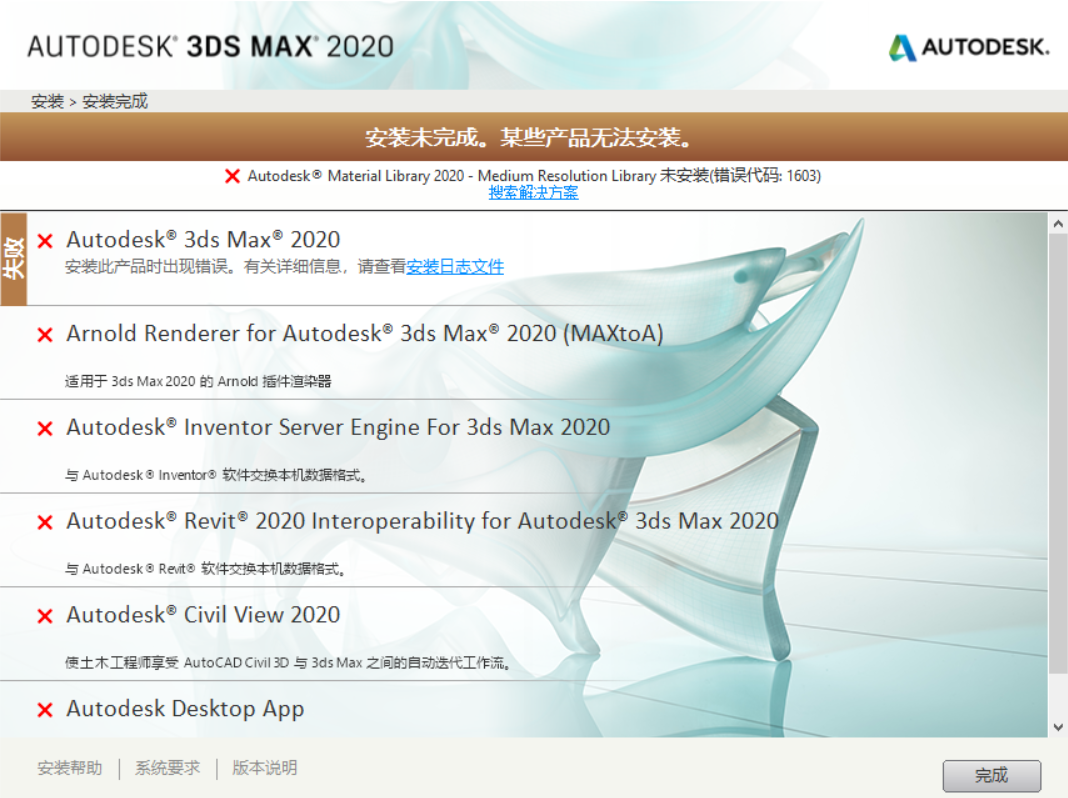Click the 安装未完成 banner message

coord(529,138)
